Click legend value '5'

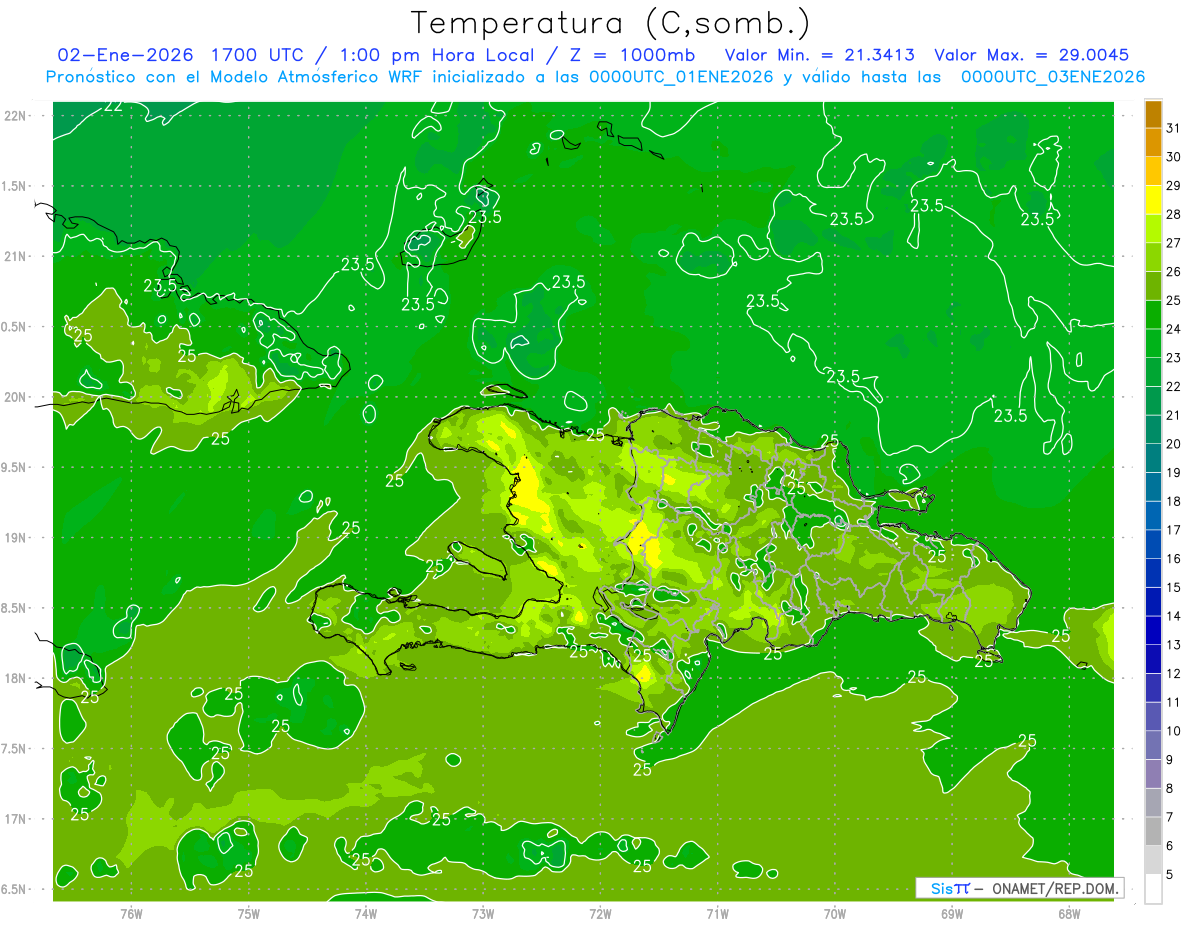1169,874
